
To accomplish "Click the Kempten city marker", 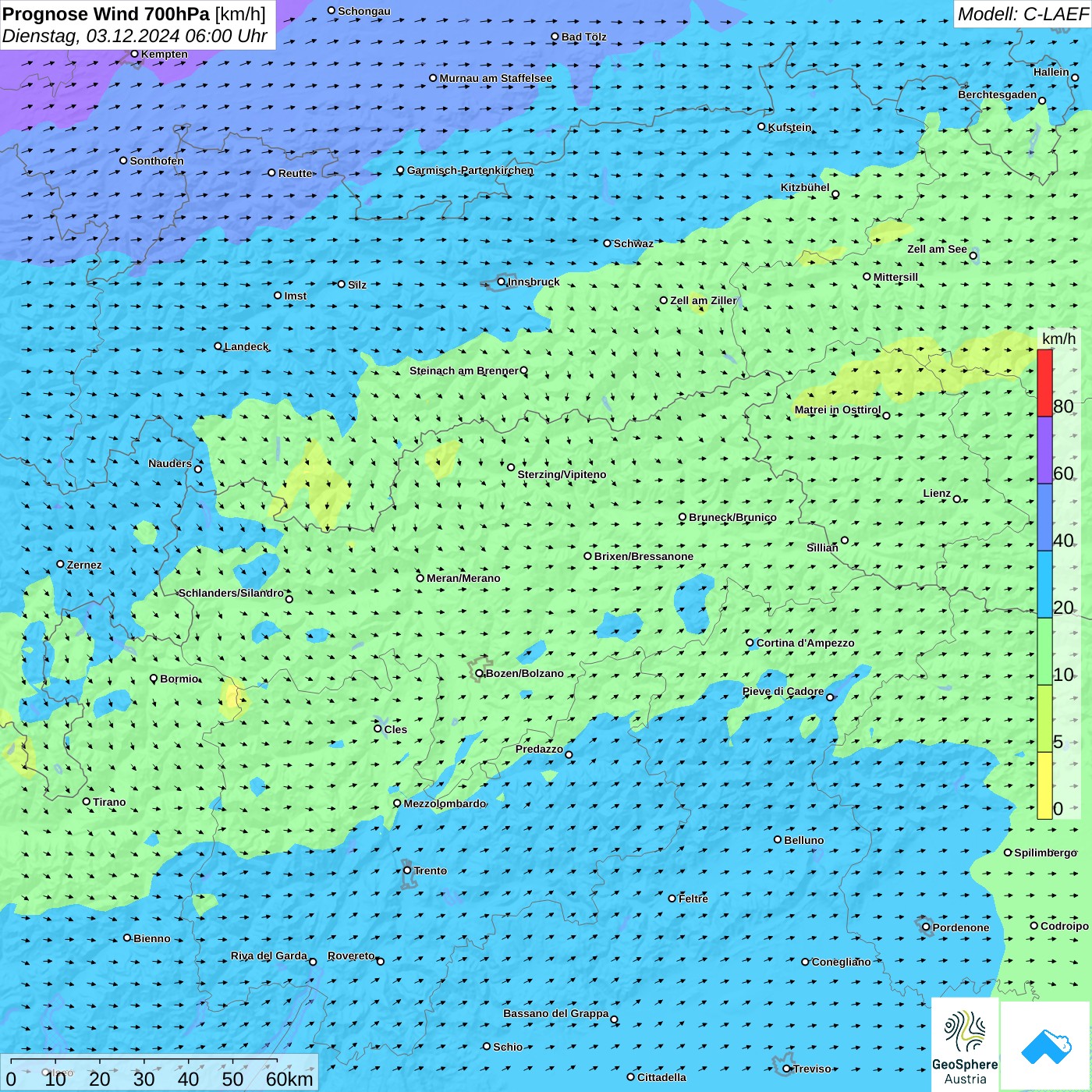I will click(x=134, y=54).
